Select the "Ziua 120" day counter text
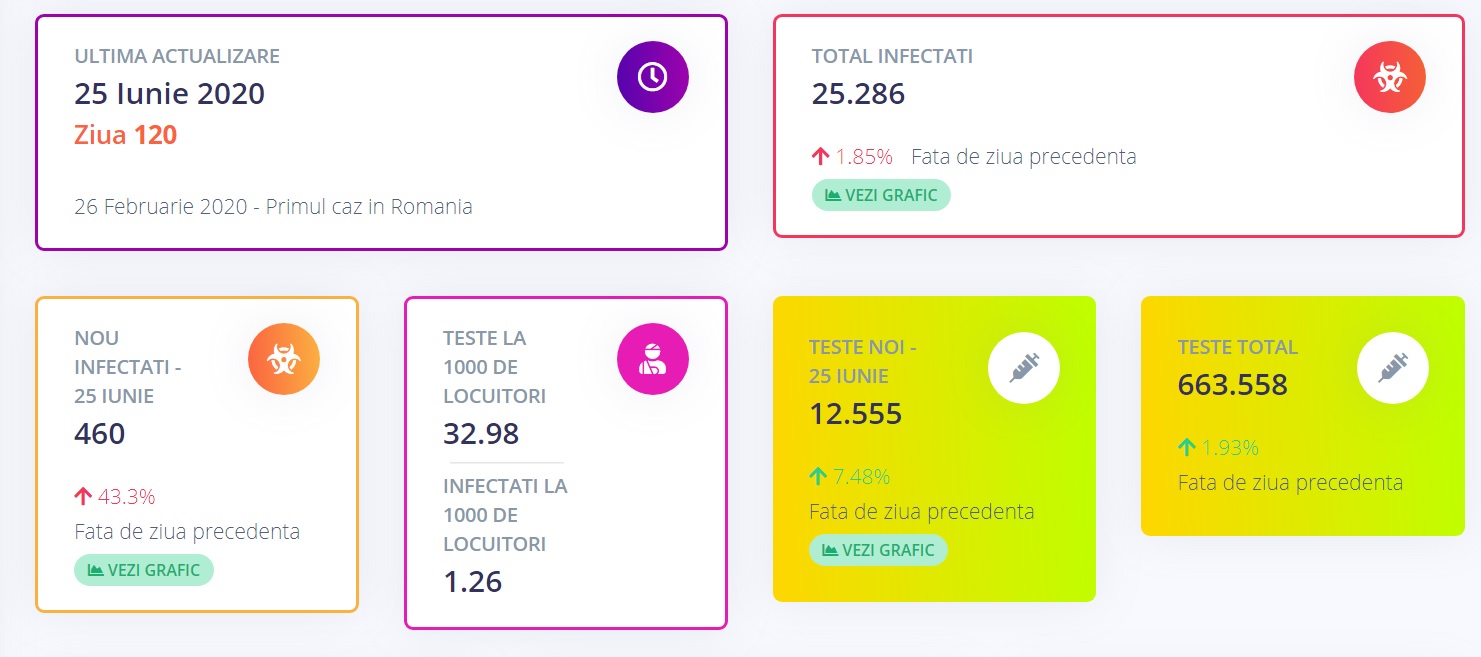 (x=126, y=135)
